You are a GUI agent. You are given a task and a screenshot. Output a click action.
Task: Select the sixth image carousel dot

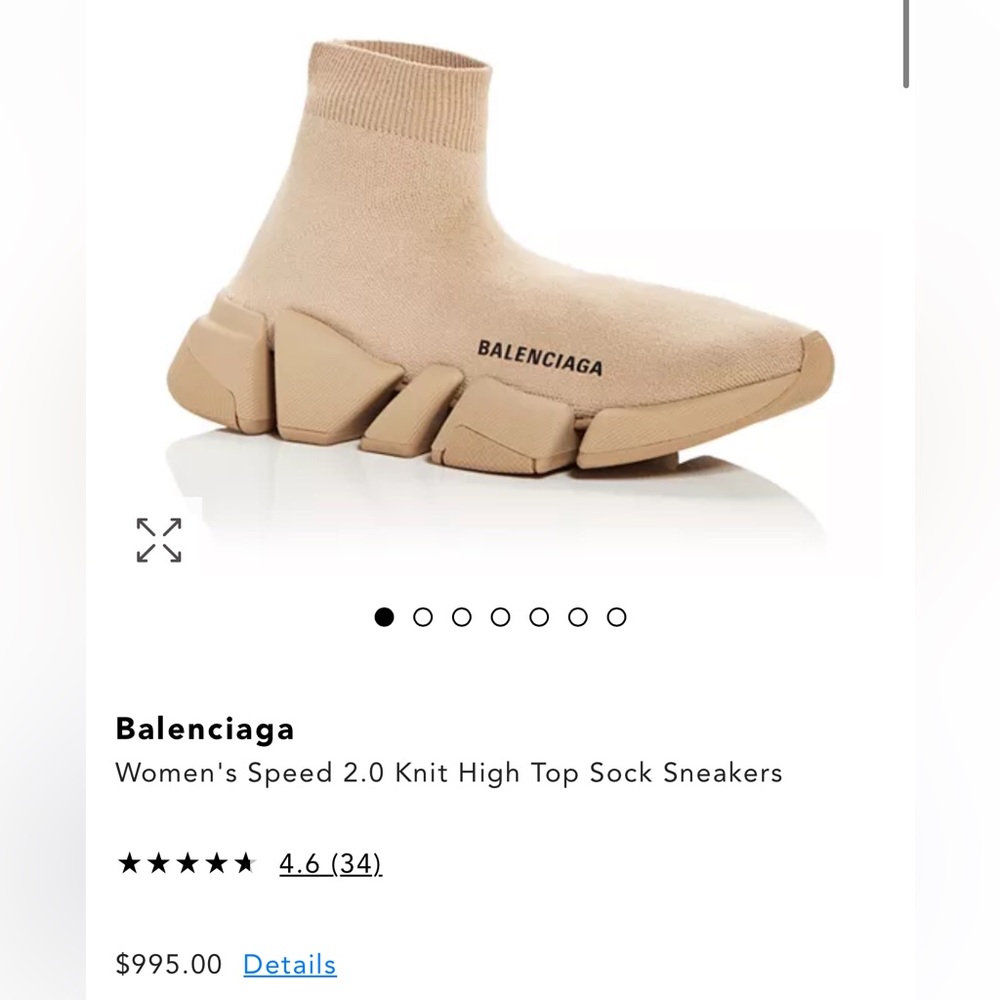[579, 617]
